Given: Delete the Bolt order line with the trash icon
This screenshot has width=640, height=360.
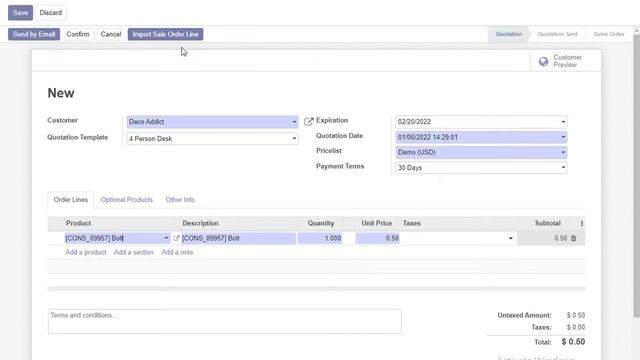Looking at the screenshot, I should pos(573,238).
